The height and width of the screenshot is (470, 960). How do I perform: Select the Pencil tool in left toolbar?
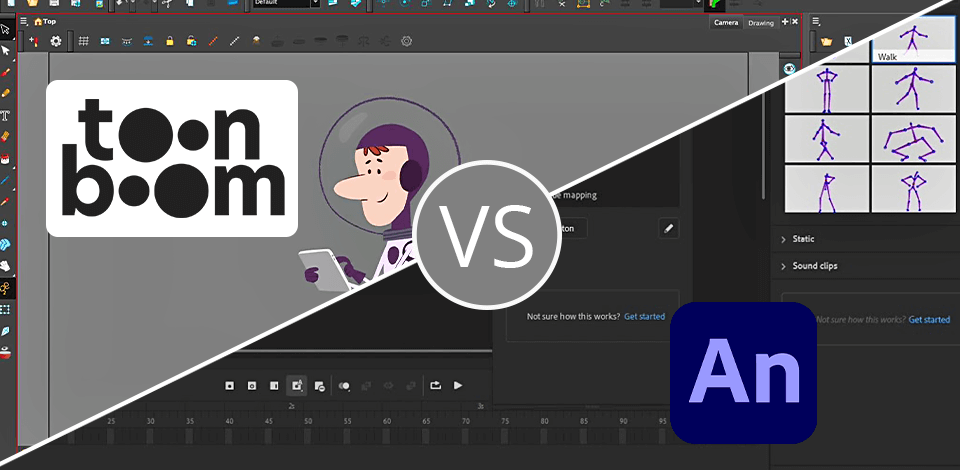click(6, 94)
